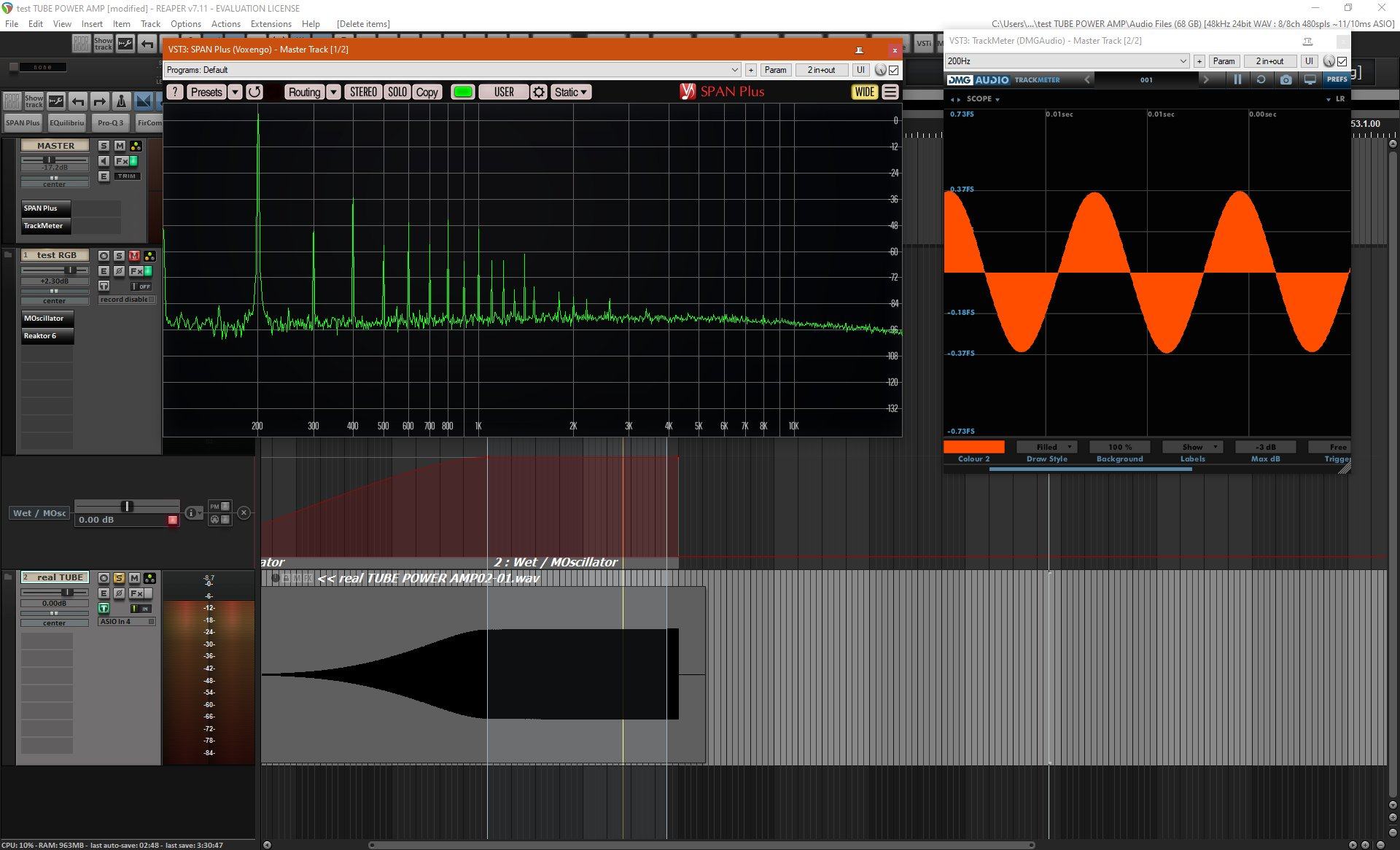Click the PREFS button in TrackMeter

1337,79
